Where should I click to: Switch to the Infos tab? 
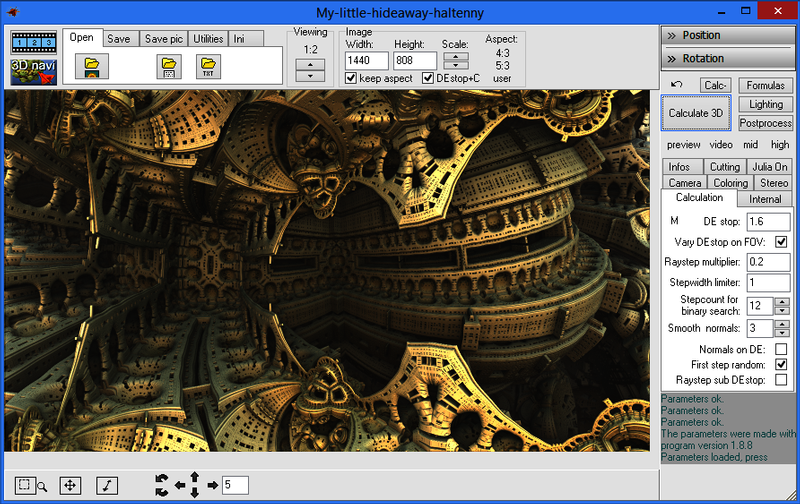[682, 167]
